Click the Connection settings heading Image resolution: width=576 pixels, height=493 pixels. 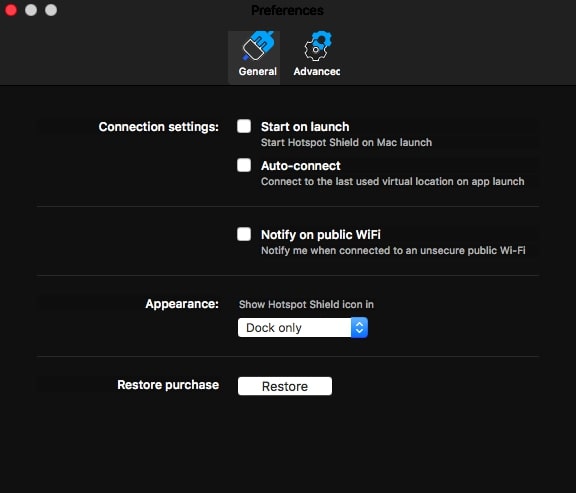point(158,127)
